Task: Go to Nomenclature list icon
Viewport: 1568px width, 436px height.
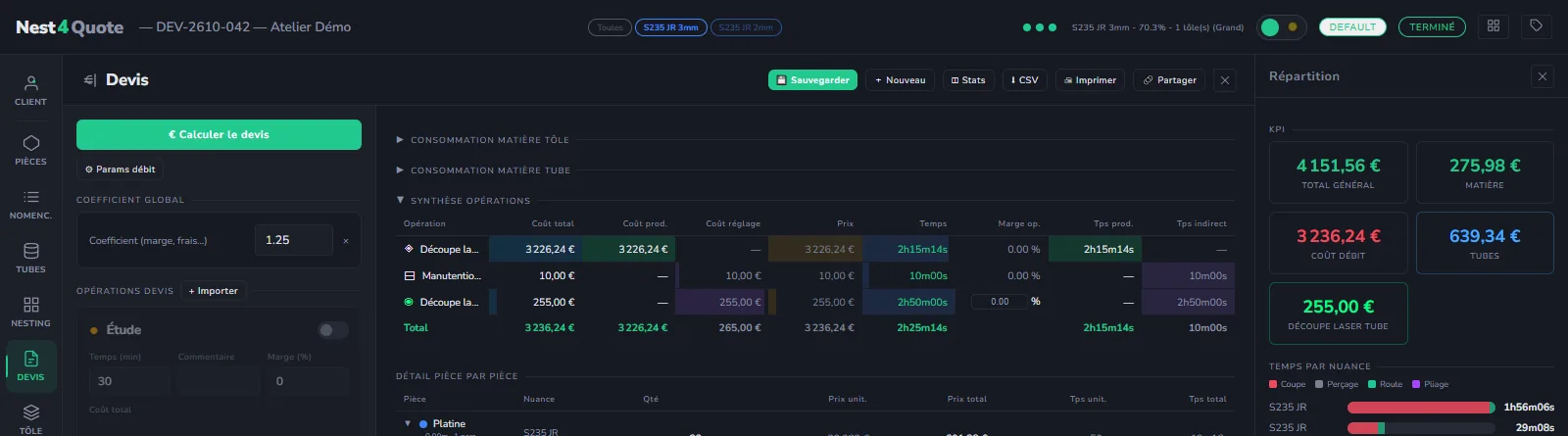Action: click(30, 204)
